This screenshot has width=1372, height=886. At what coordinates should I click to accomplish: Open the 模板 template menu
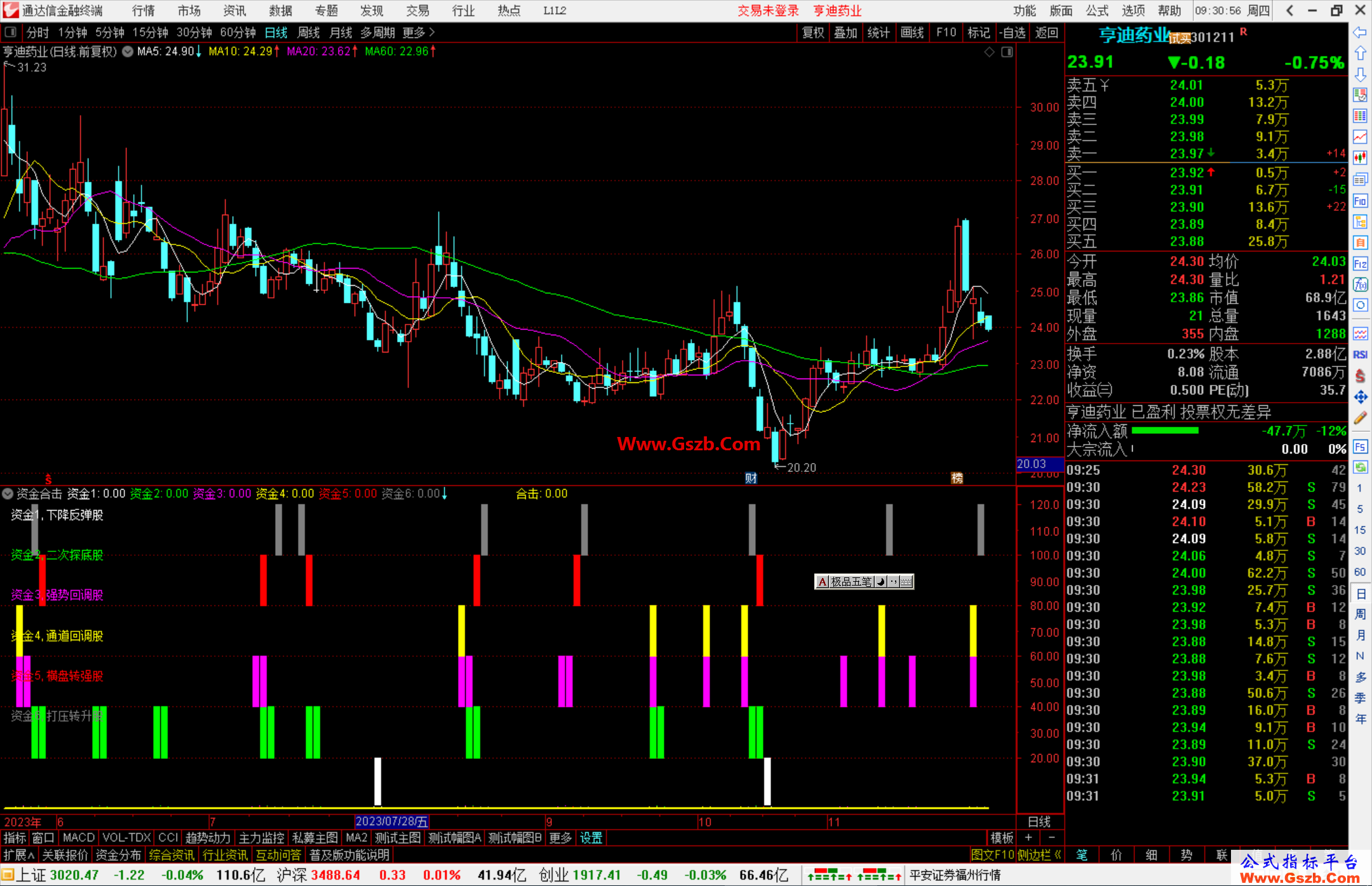point(1002,838)
